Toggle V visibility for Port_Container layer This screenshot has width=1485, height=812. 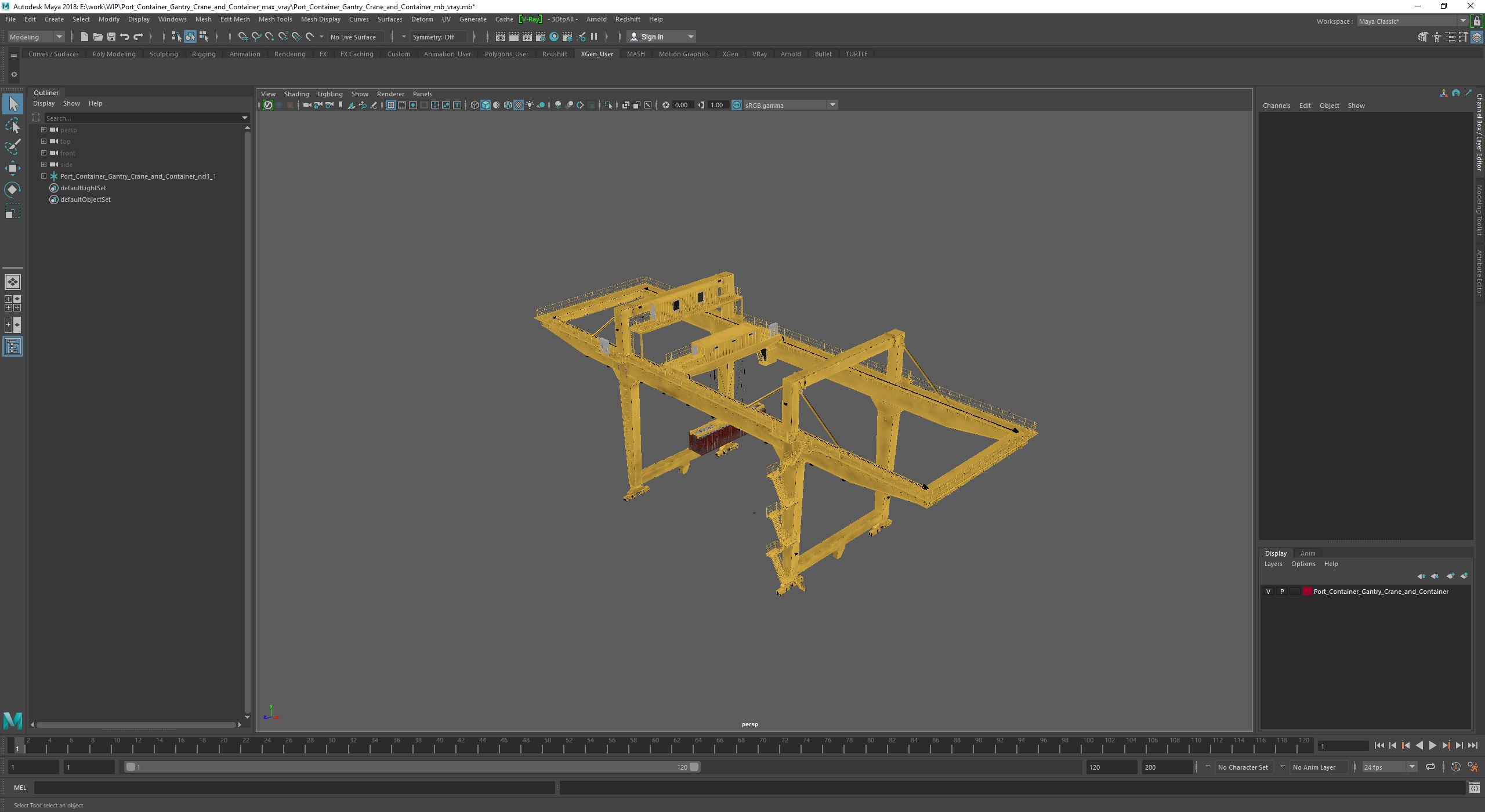click(x=1268, y=591)
